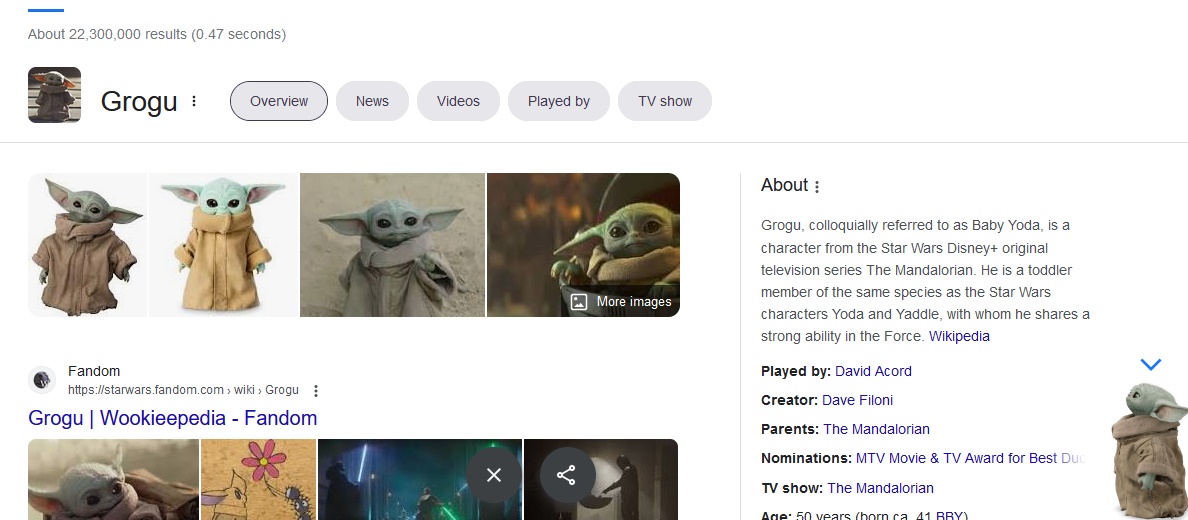
Task: Open the third image of Grogu on sand
Action: pyautogui.click(x=392, y=245)
